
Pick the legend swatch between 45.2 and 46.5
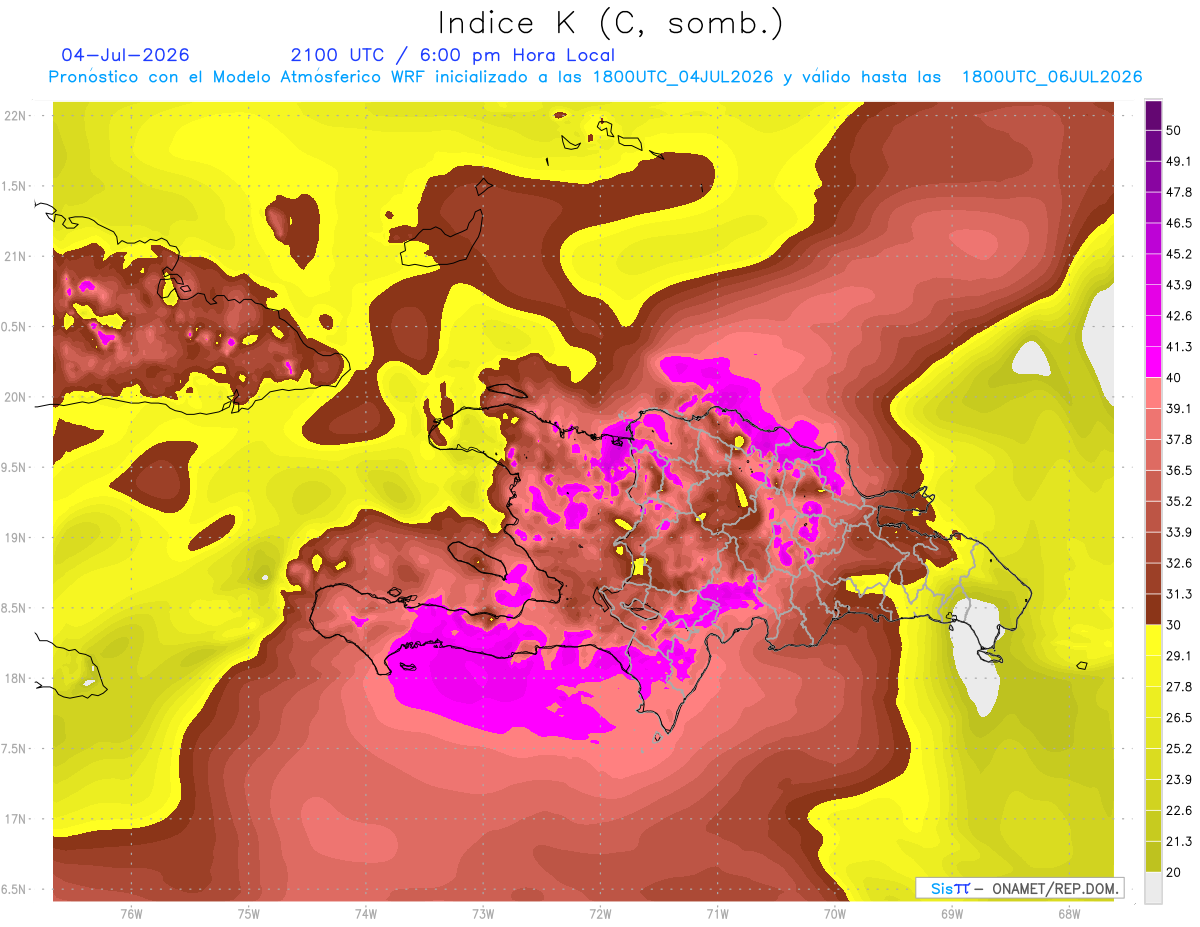1154,239
